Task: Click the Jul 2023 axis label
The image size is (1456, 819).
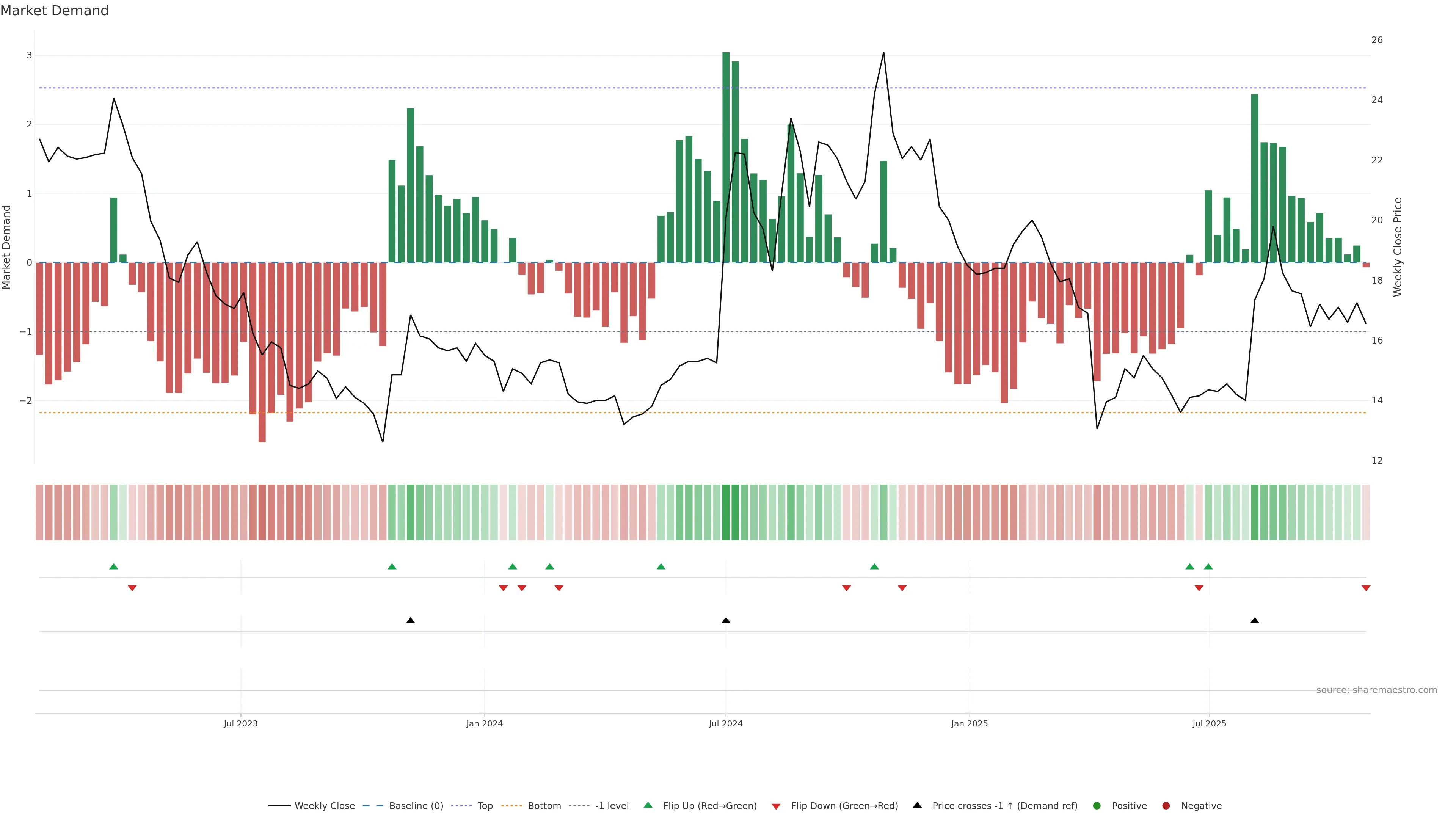Action: click(240, 723)
